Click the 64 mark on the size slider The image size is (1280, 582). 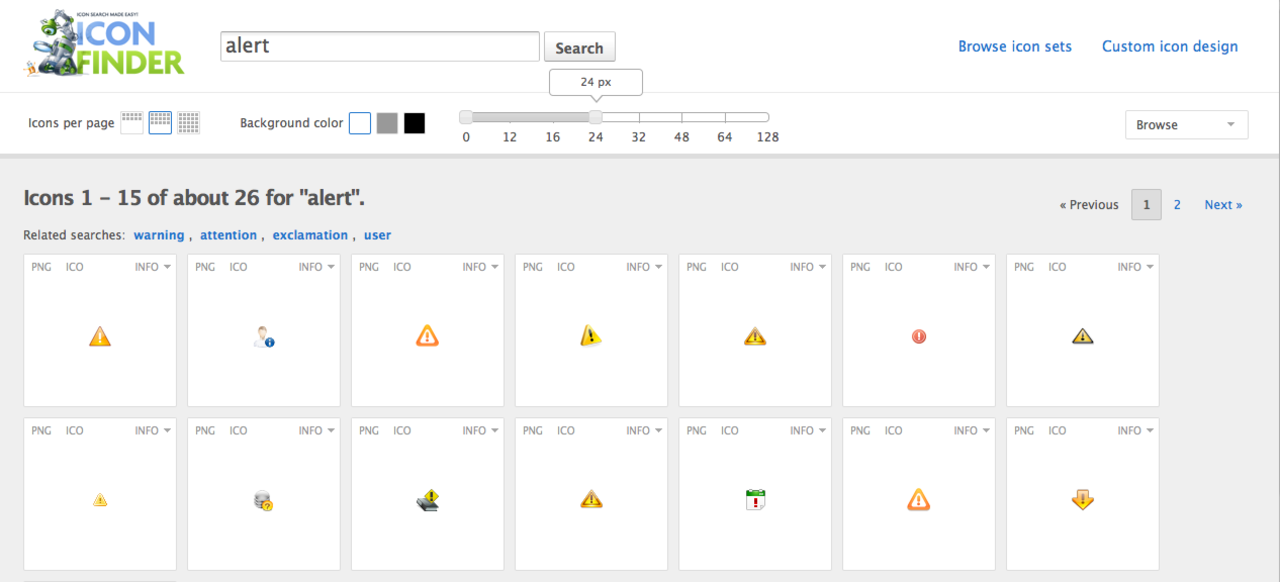pyautogui.click(x=724, y=117)
